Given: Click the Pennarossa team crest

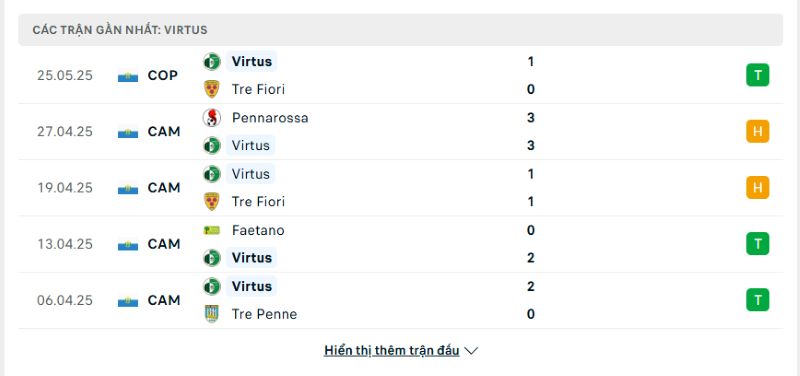Looking at the screenshot, I should coord(211,118).
